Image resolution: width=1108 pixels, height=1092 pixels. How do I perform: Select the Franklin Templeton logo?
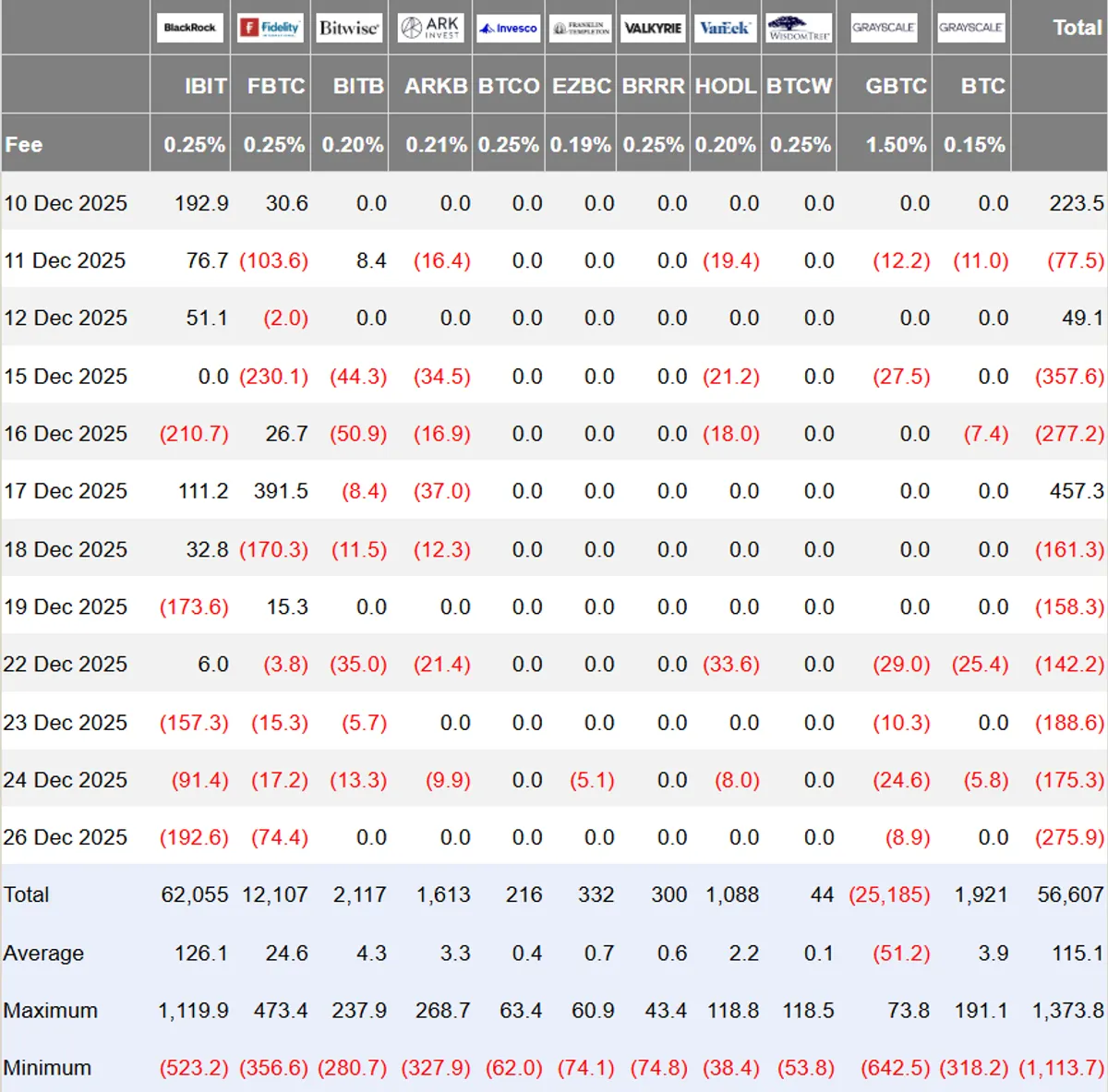tap(581, 28)
